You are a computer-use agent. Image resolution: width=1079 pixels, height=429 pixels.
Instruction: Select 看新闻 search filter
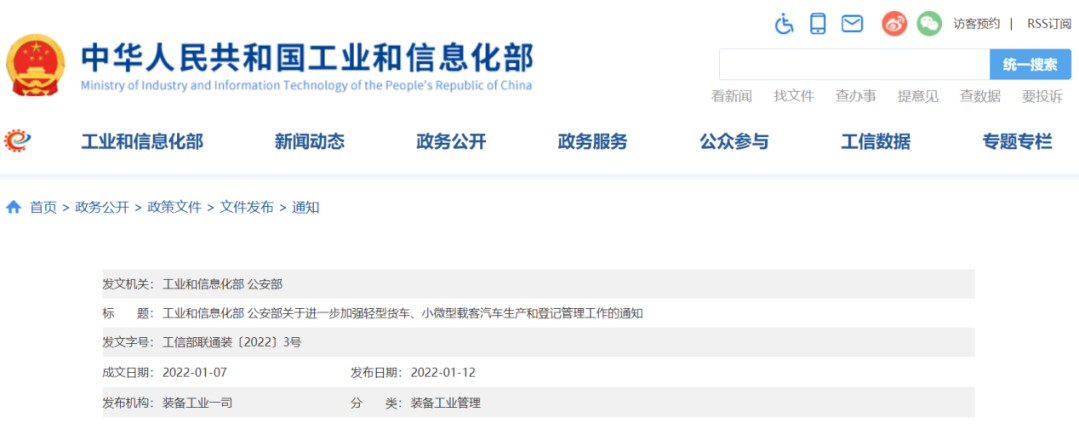click(x=731, y=96)
